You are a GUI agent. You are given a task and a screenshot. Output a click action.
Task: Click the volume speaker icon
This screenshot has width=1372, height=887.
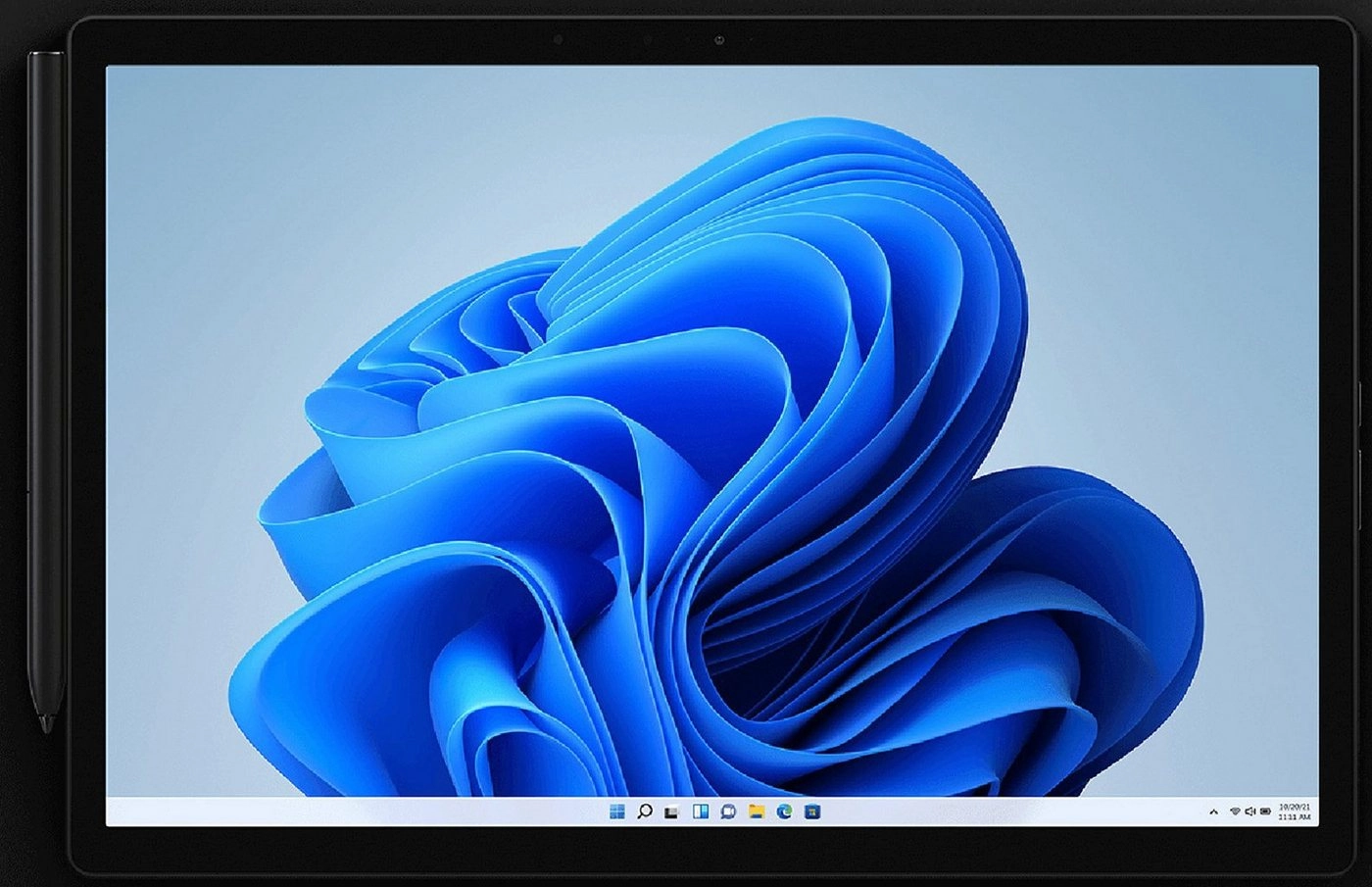[x=1250, y=812]
